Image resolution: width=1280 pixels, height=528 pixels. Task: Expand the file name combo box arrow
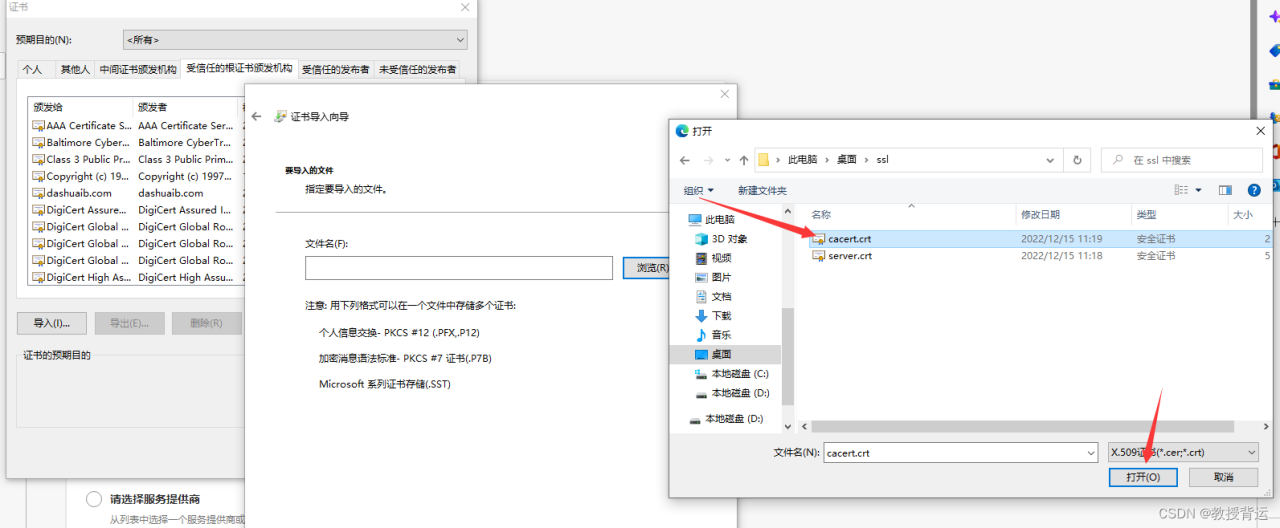pos(1089,453)
